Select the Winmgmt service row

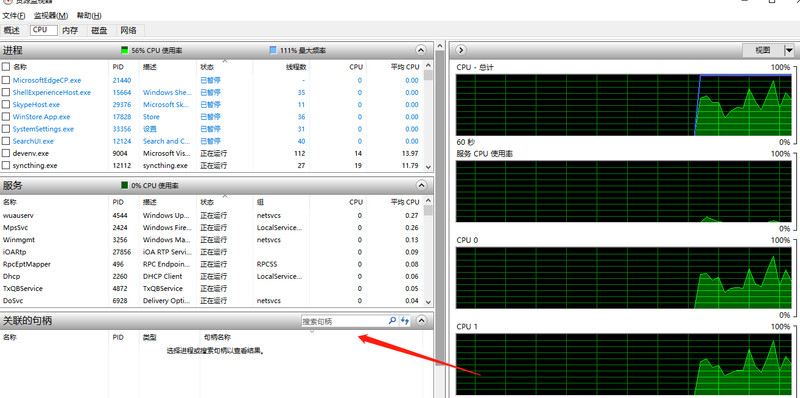(x=212, y=240)
